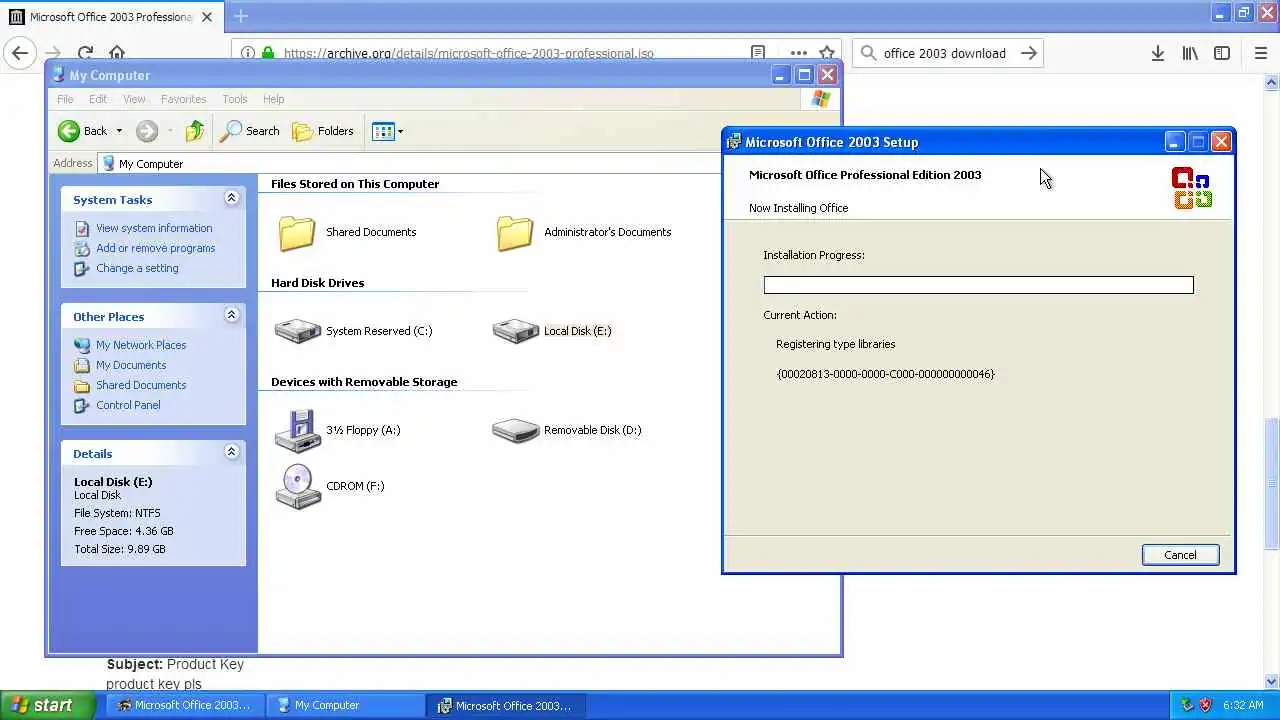Select Administrator's Documents folder icon

pyautogui.click(x=515, y=233)
